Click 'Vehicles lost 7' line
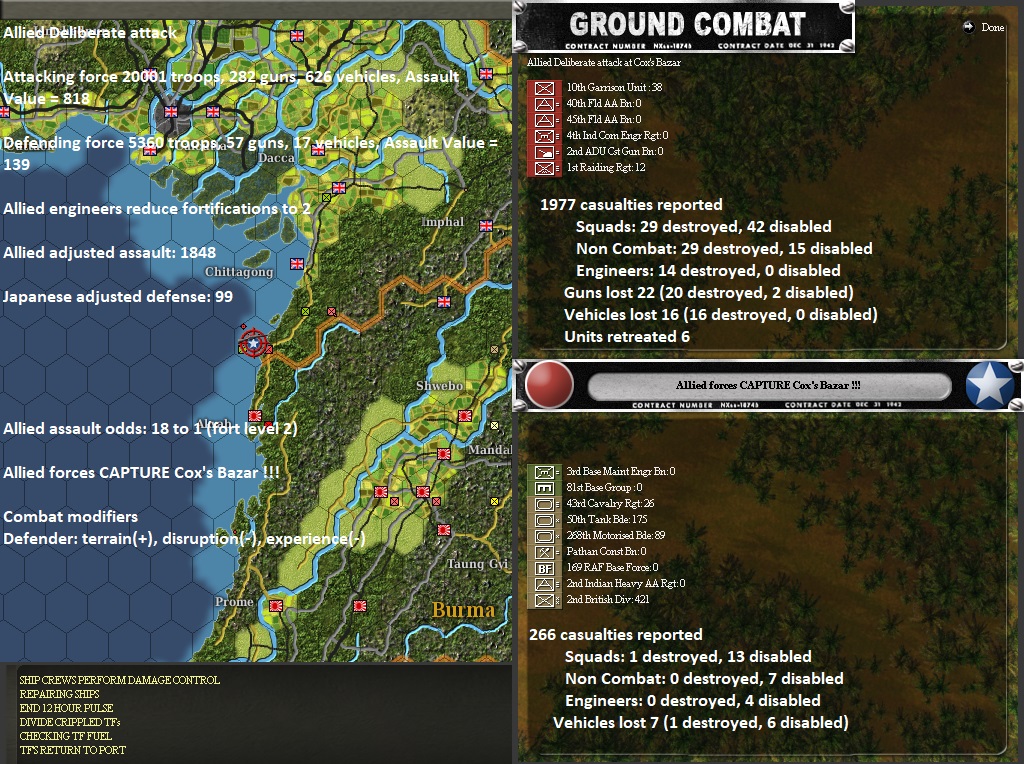Screen dimensions: 1024x764 click(x=701, y=723)
